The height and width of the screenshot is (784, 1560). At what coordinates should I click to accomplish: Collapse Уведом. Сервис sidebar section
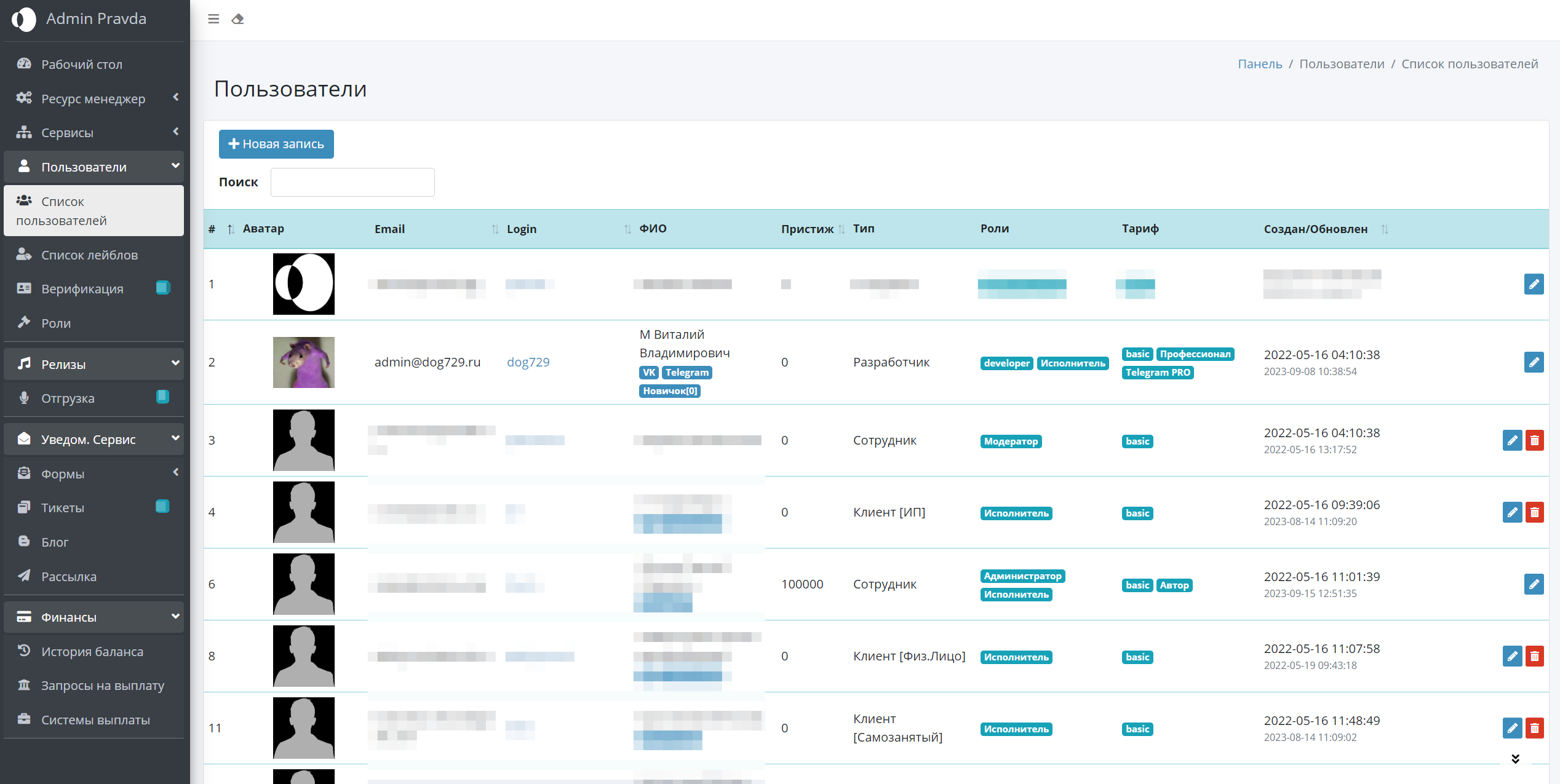(94, 440)
